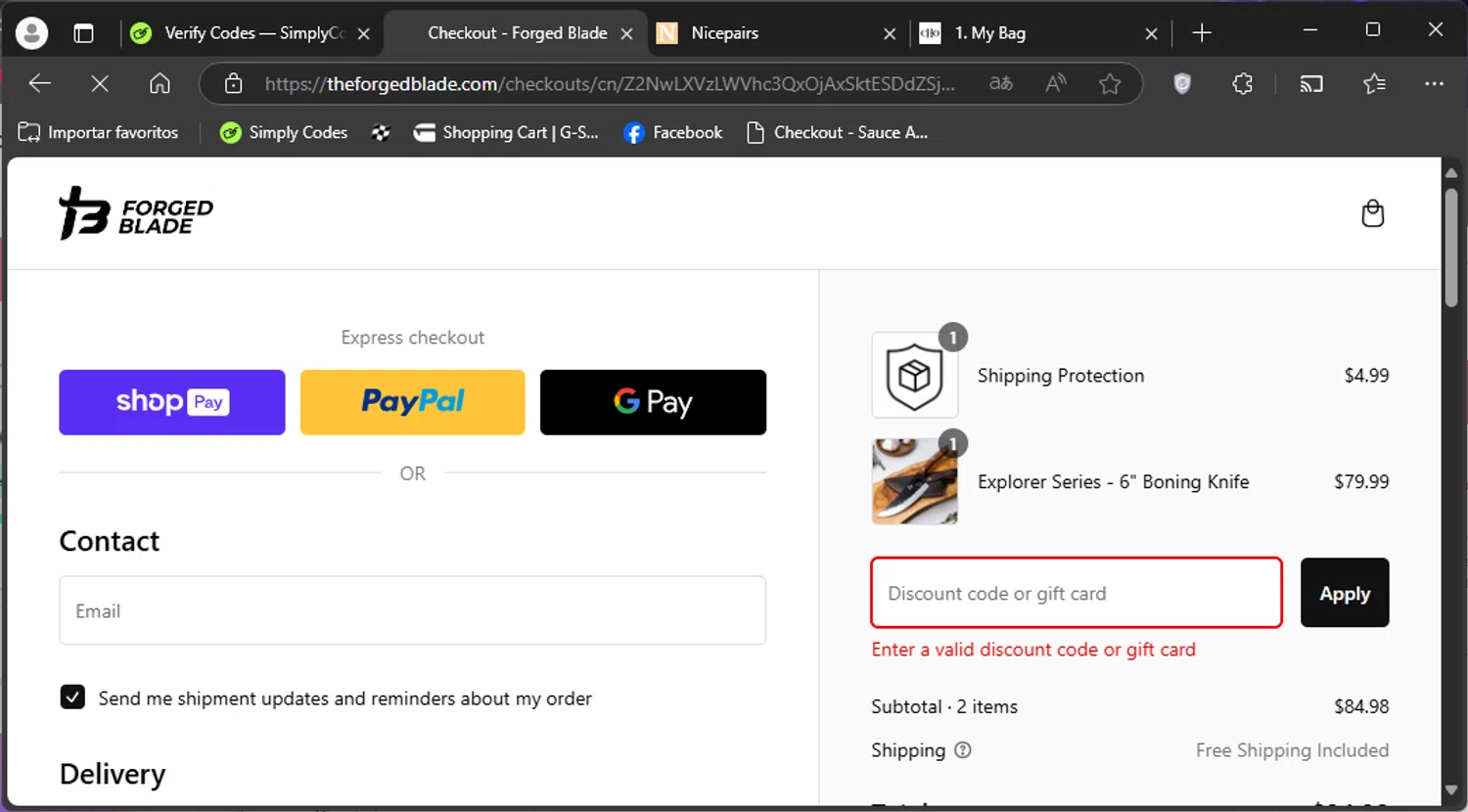Go back with the back arrow
Image resolution: width=1468 pixels, height=812 pixels.
(40, 84)
